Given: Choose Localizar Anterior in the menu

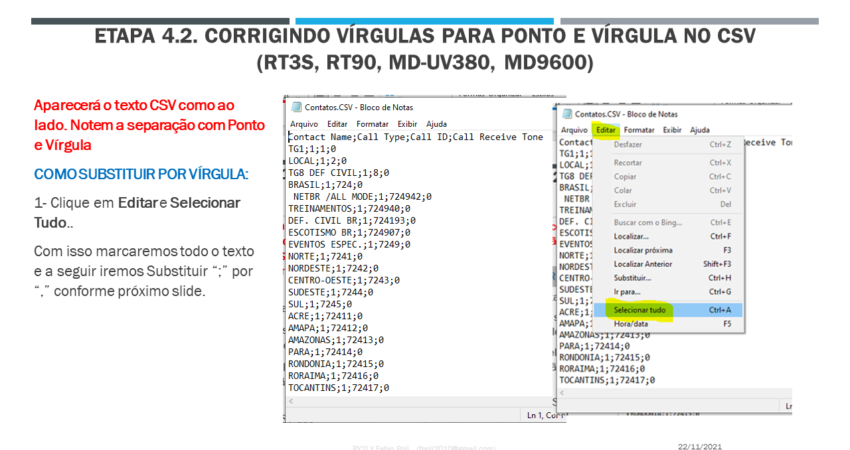Looking at the screenshot, I should (669, 264).
